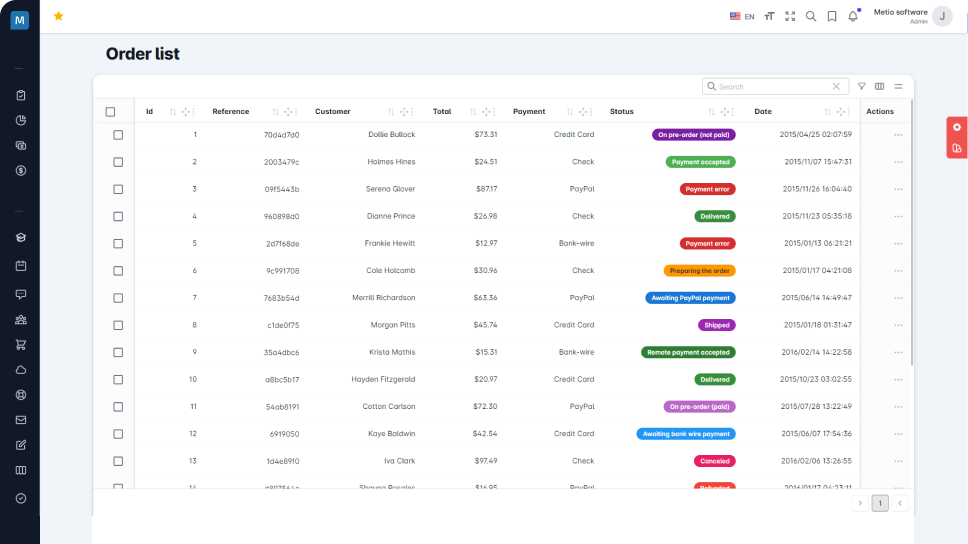Click the left arrow pagination button

tap(900, 503)
